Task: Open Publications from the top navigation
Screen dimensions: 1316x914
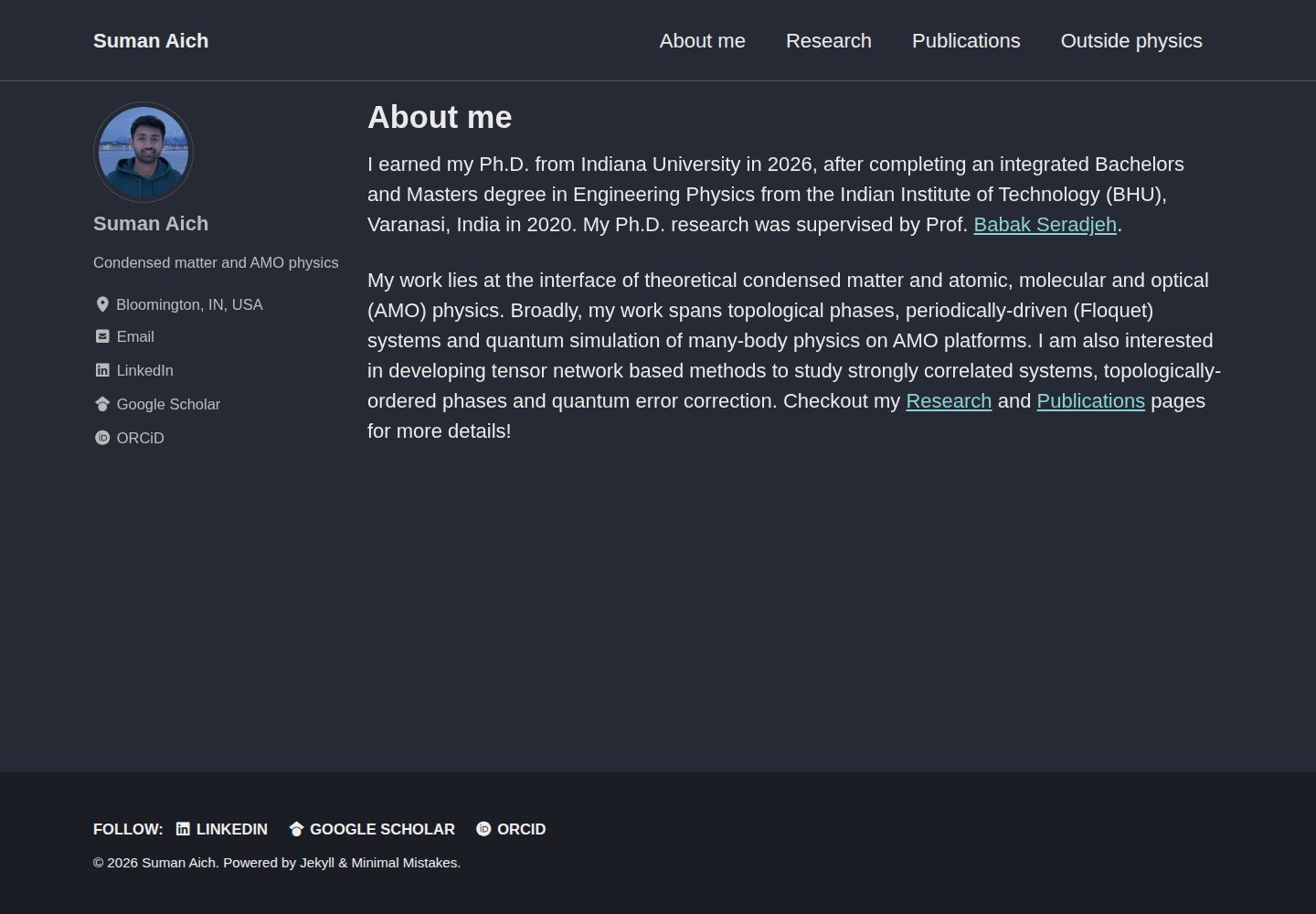Action: tap(966, 41)
